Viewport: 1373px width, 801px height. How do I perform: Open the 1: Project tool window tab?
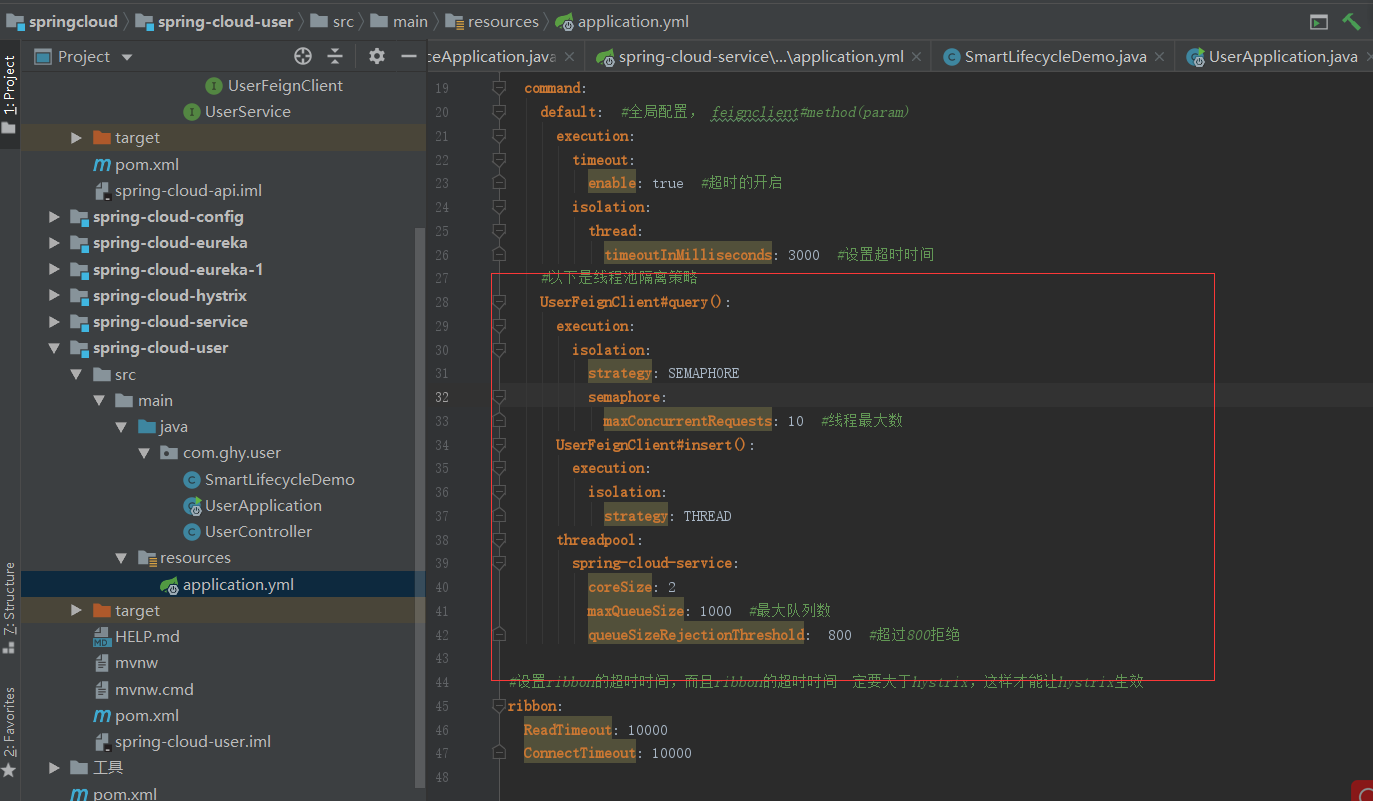[x=9, y=95]
